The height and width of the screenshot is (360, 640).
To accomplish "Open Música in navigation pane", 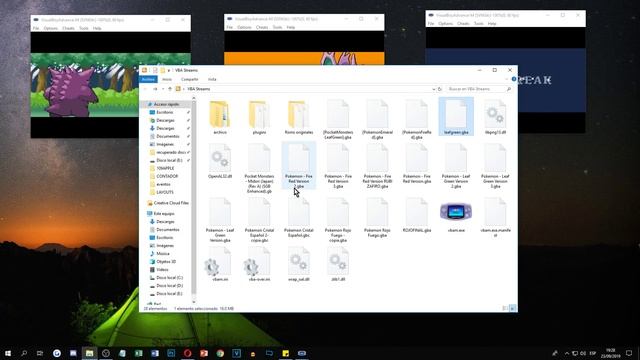I will (x=162, y=253).
